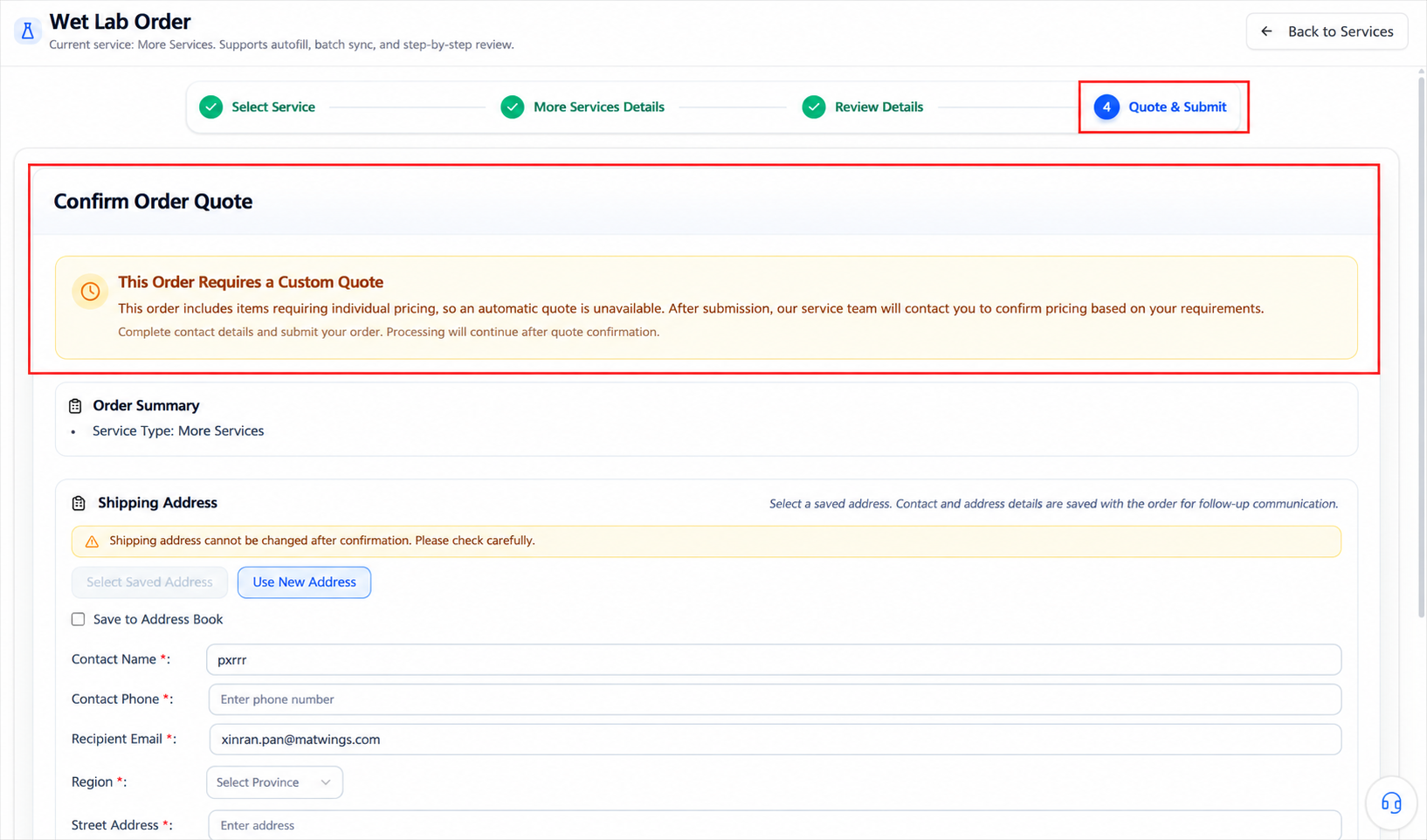Click the Recipient Email input field
This screenshot has width=1427, height=840.
775,740
